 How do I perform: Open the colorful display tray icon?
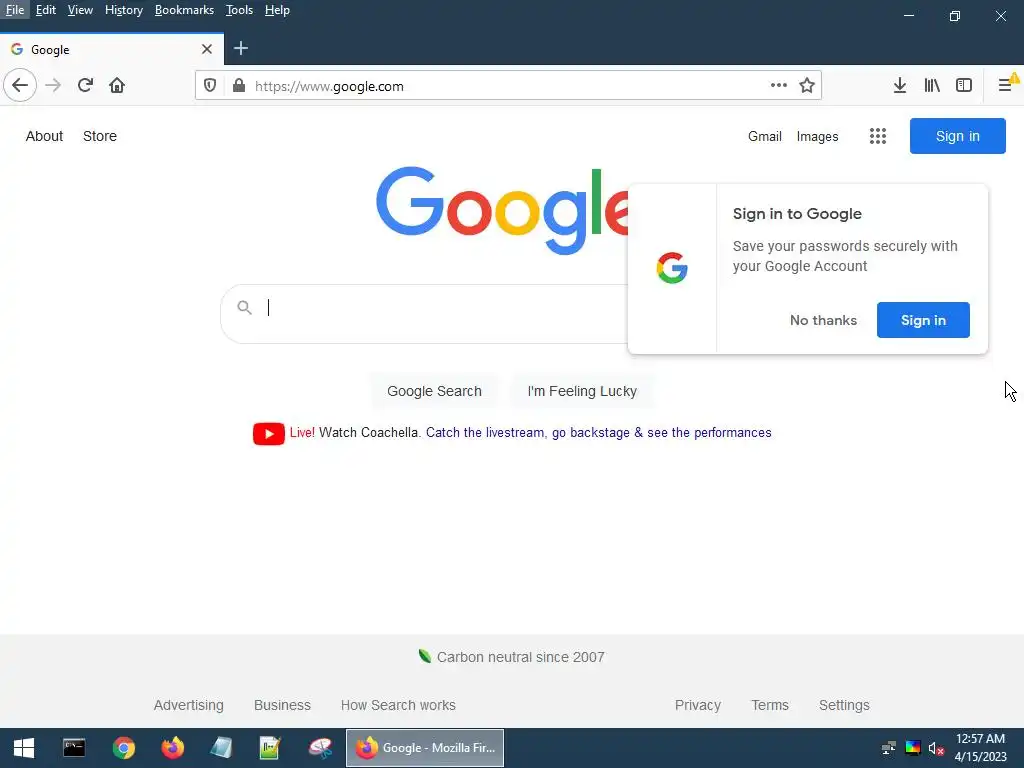pyautogui.click(x=913, y=748)
